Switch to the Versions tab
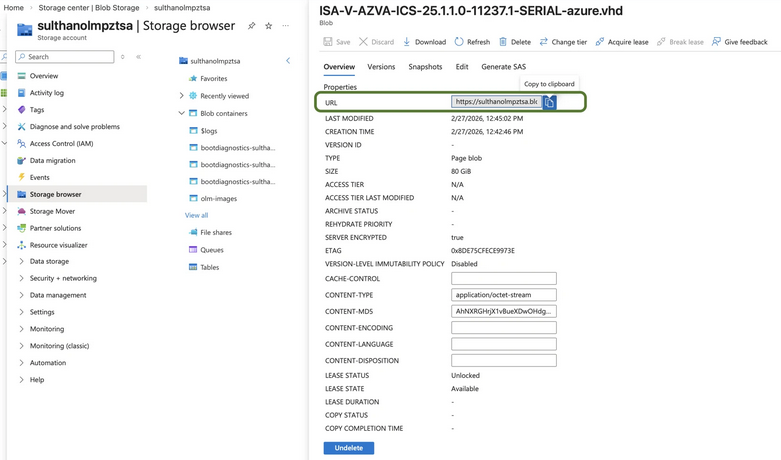781x460 pixels. (x=381, y=67)
